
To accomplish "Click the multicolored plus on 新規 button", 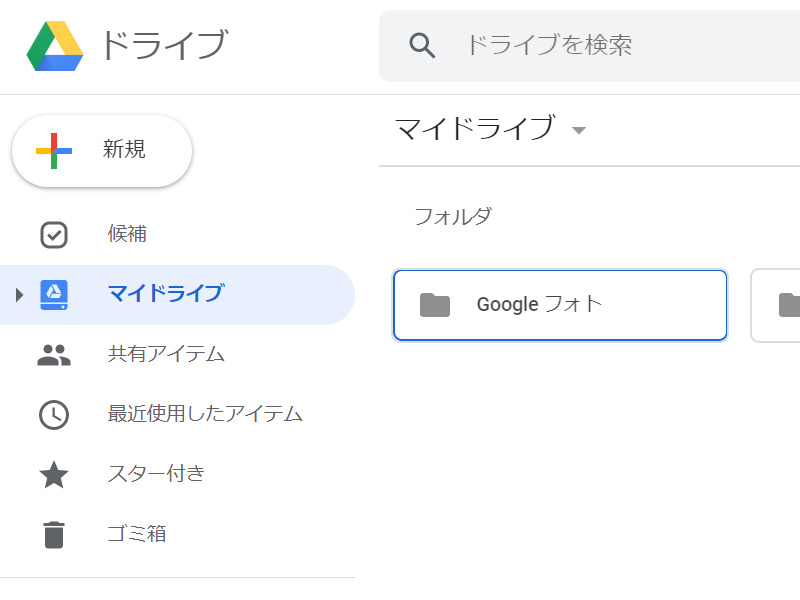I will tap(56, 151).
